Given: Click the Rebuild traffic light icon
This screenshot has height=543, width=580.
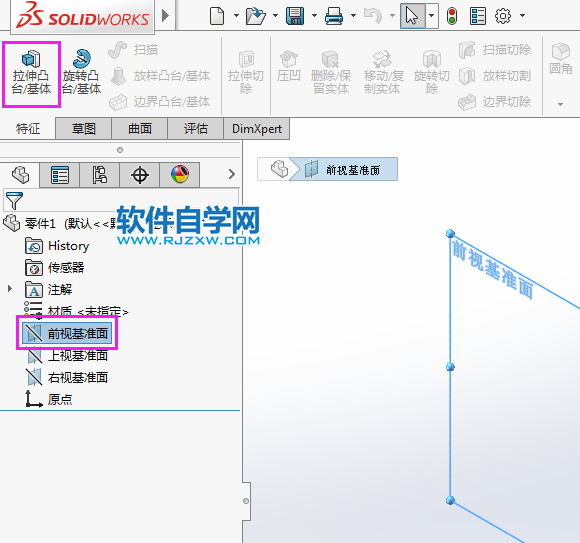Looking at the screenshot, I should pos(452,16).
